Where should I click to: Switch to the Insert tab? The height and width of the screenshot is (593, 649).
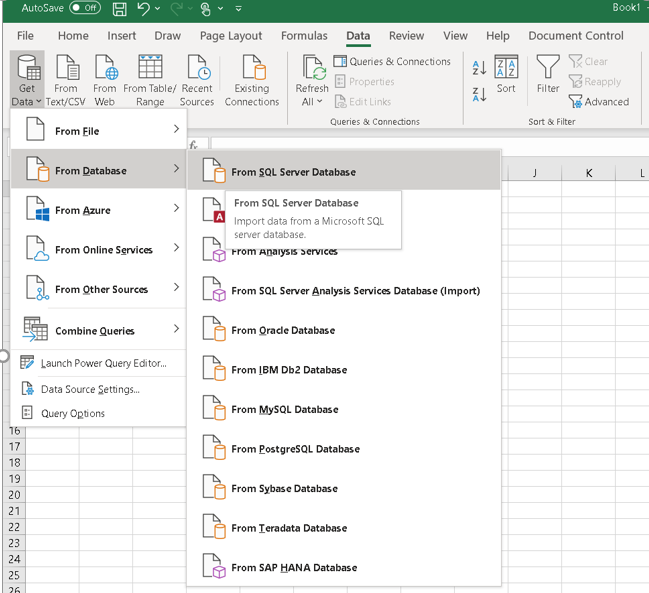[x=121, y=36]
